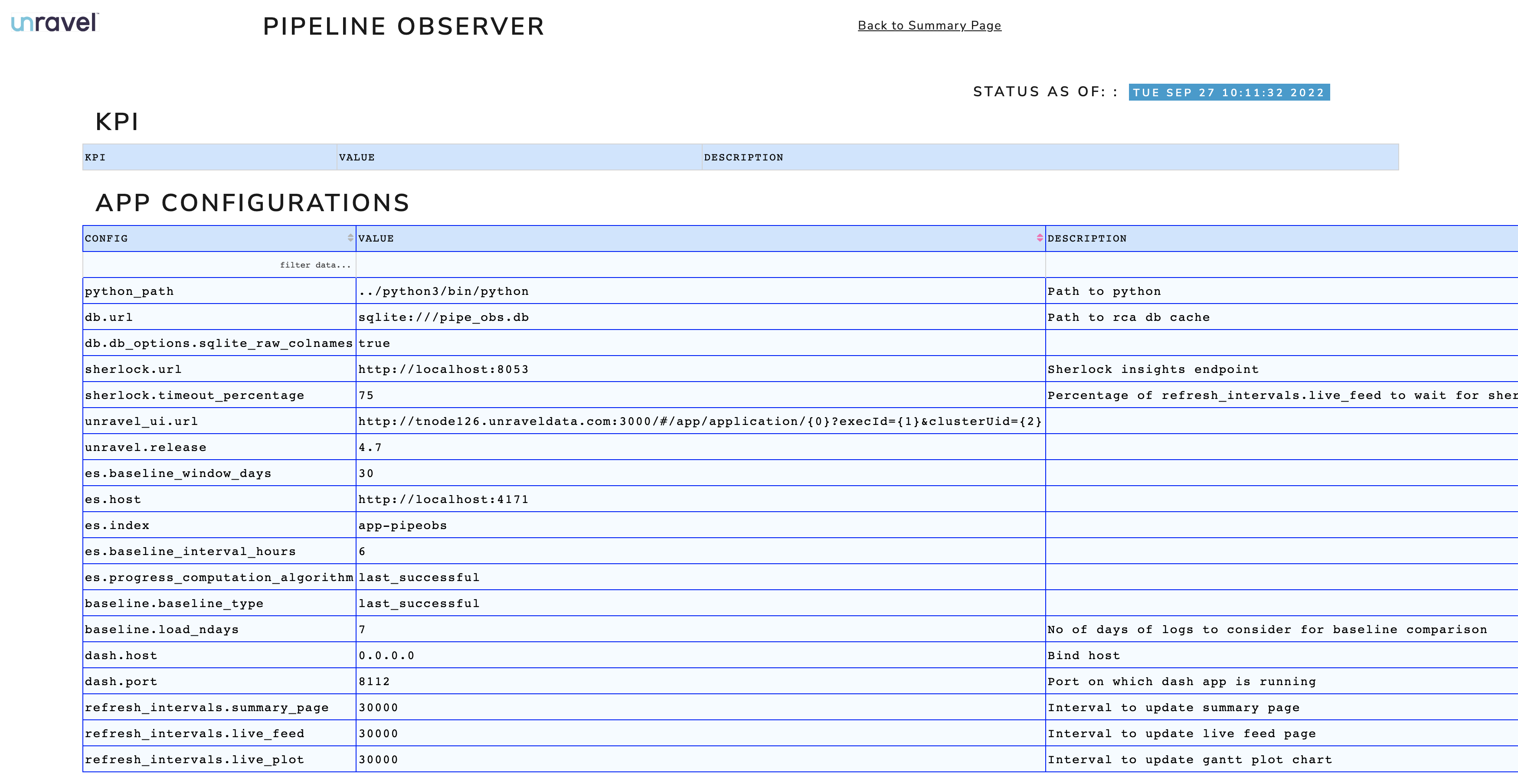Select the unravel.release config cell
This screenshot has width=1518, height=784.
(219, 447)
